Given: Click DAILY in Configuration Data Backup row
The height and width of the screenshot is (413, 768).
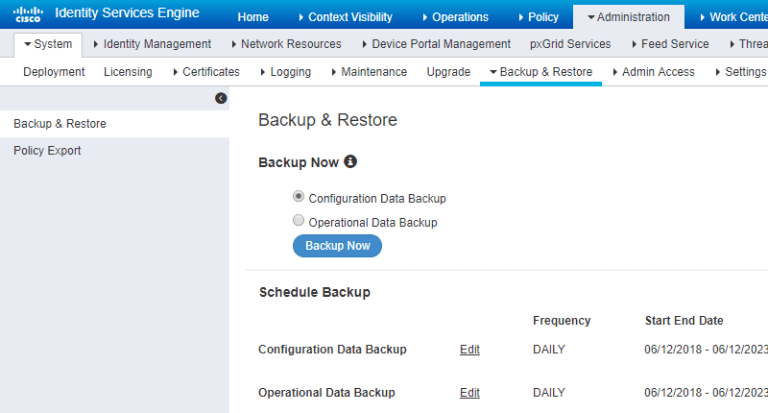Looking at the screenshot, I should coord(549,349).
